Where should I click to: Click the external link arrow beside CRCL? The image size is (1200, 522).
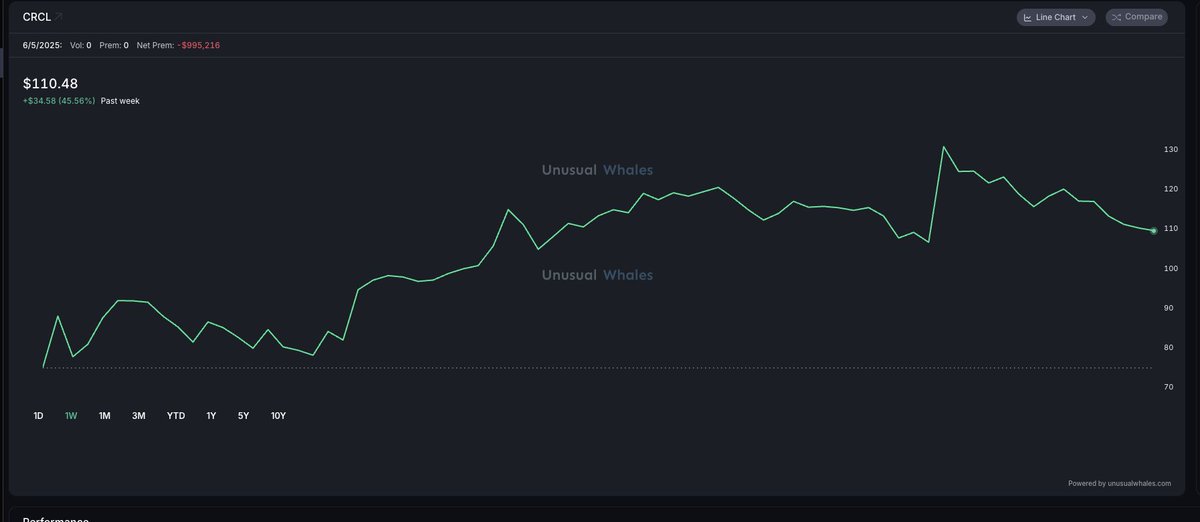click(x=58, y=17)
